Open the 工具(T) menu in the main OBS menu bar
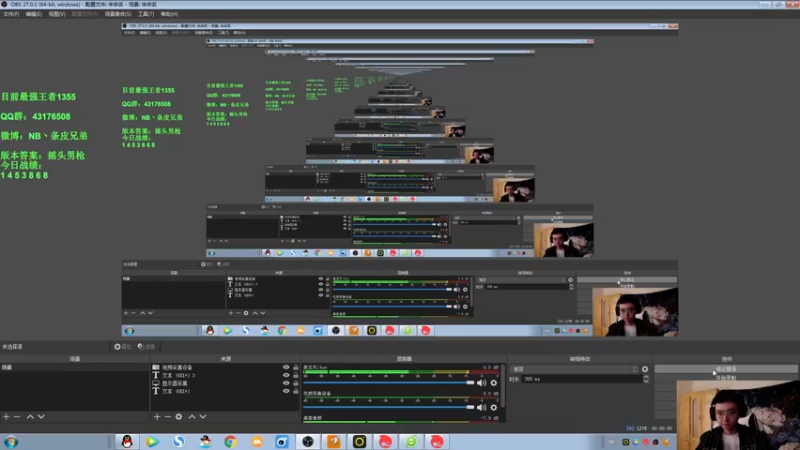This screenshot has width=800, height=450. pyautogui.click(x=146, y=14)
